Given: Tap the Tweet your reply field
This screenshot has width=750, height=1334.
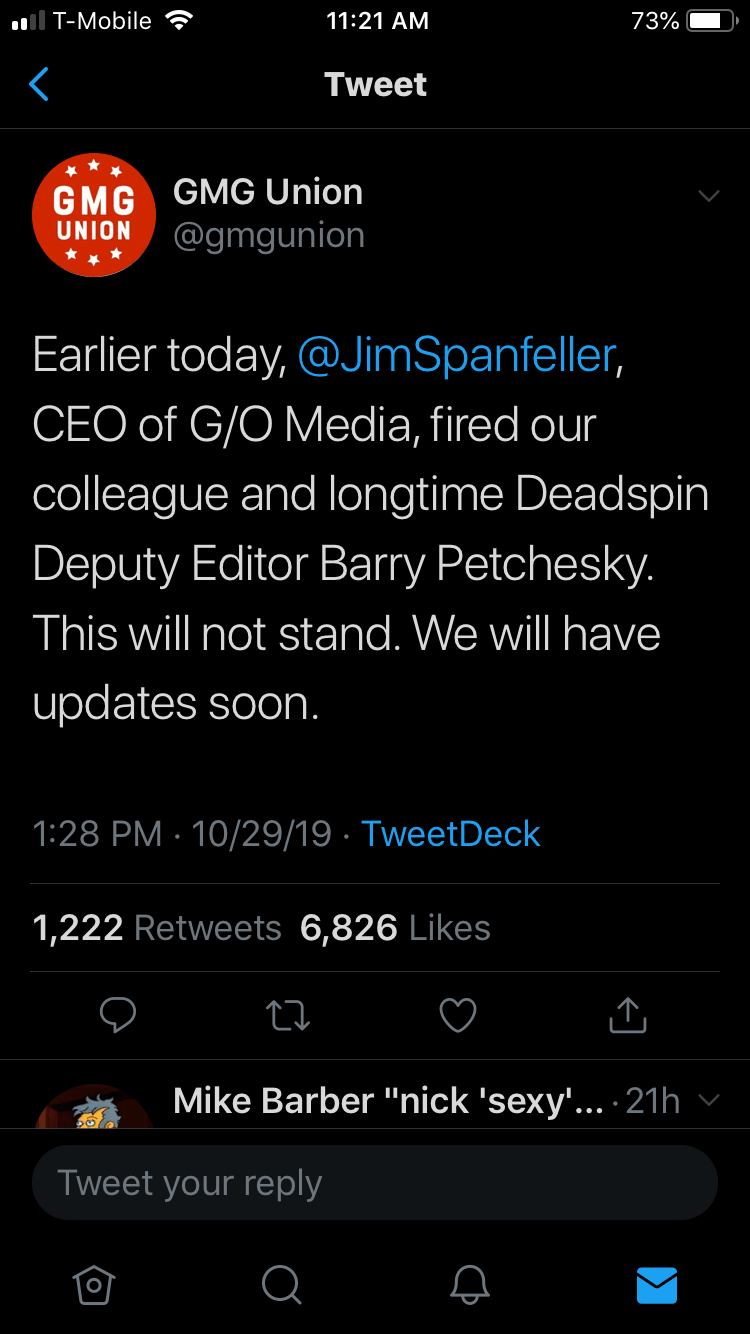Looking at the screenshot, I should (x=375, y=1183).
